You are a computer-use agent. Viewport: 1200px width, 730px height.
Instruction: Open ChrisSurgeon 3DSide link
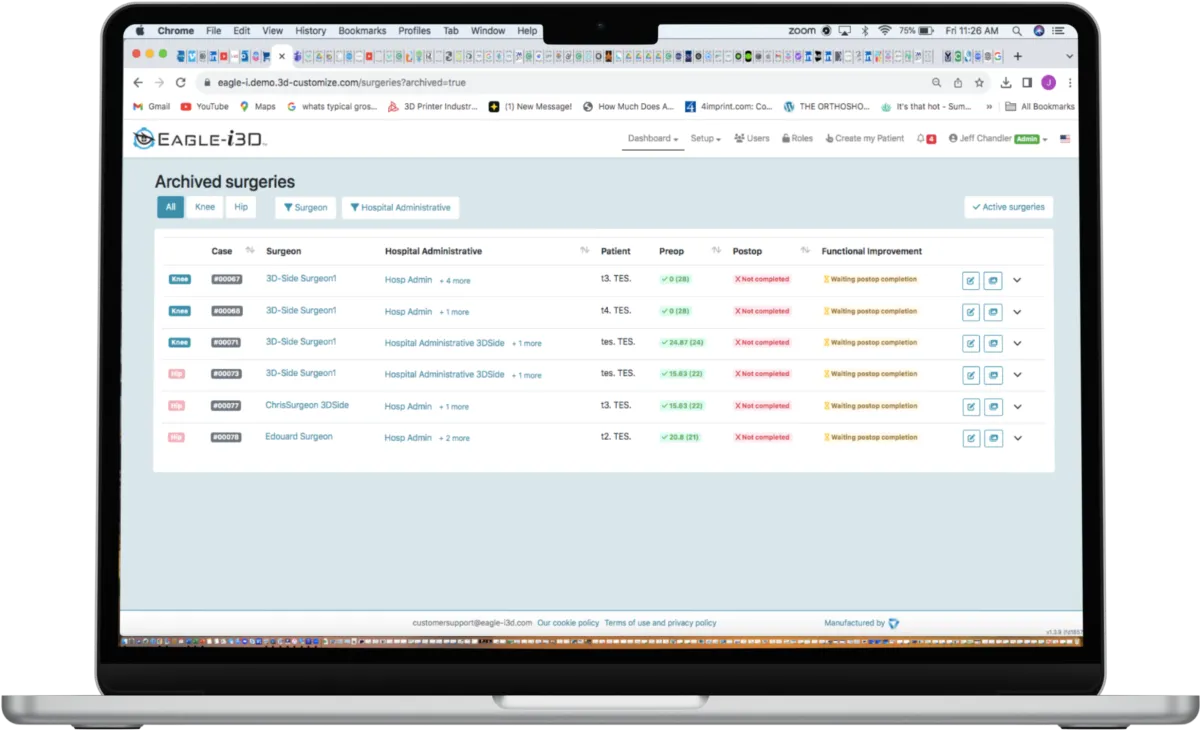(x=307, y=405)
